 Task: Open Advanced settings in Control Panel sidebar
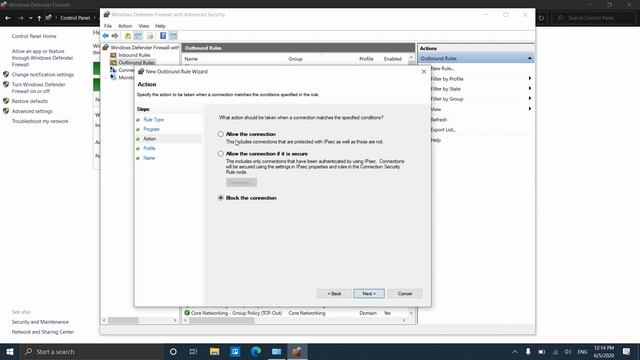(32, 111)
